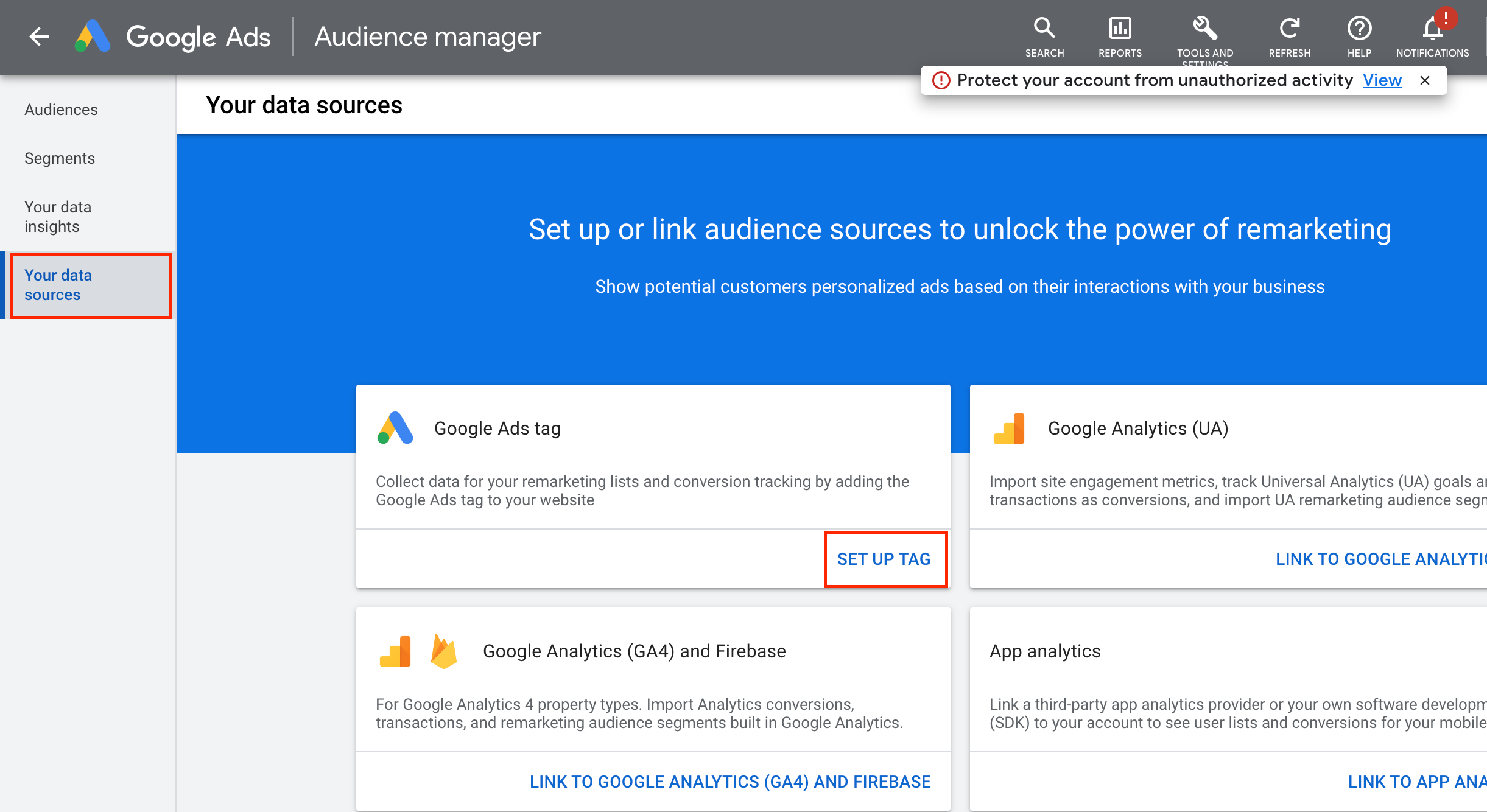Image resolution: width=1487 pixels, height=812 pixels.
Task: Click Link to App Analytics button
Action: 1416,782
